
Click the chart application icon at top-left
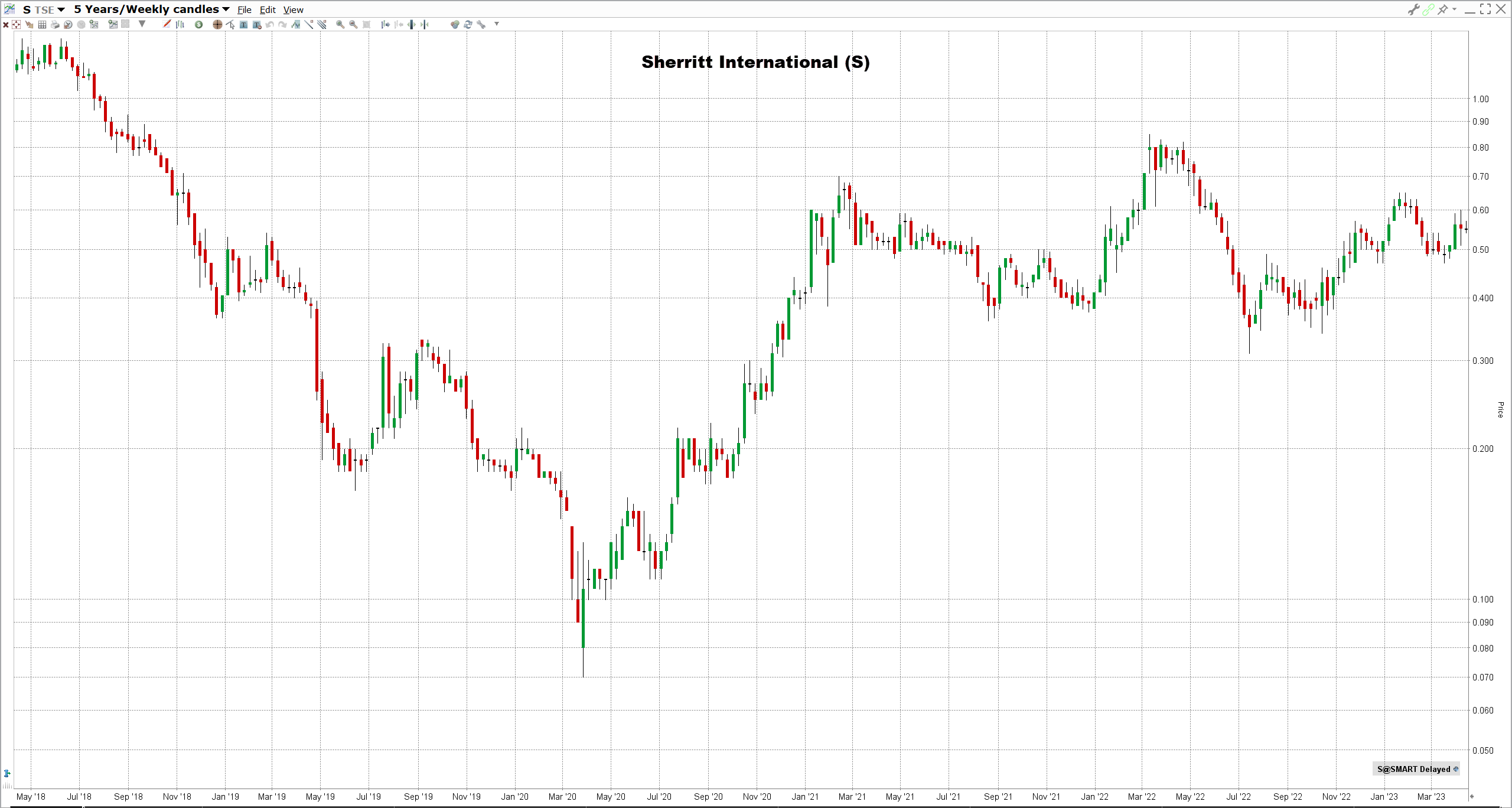(9, 9)
